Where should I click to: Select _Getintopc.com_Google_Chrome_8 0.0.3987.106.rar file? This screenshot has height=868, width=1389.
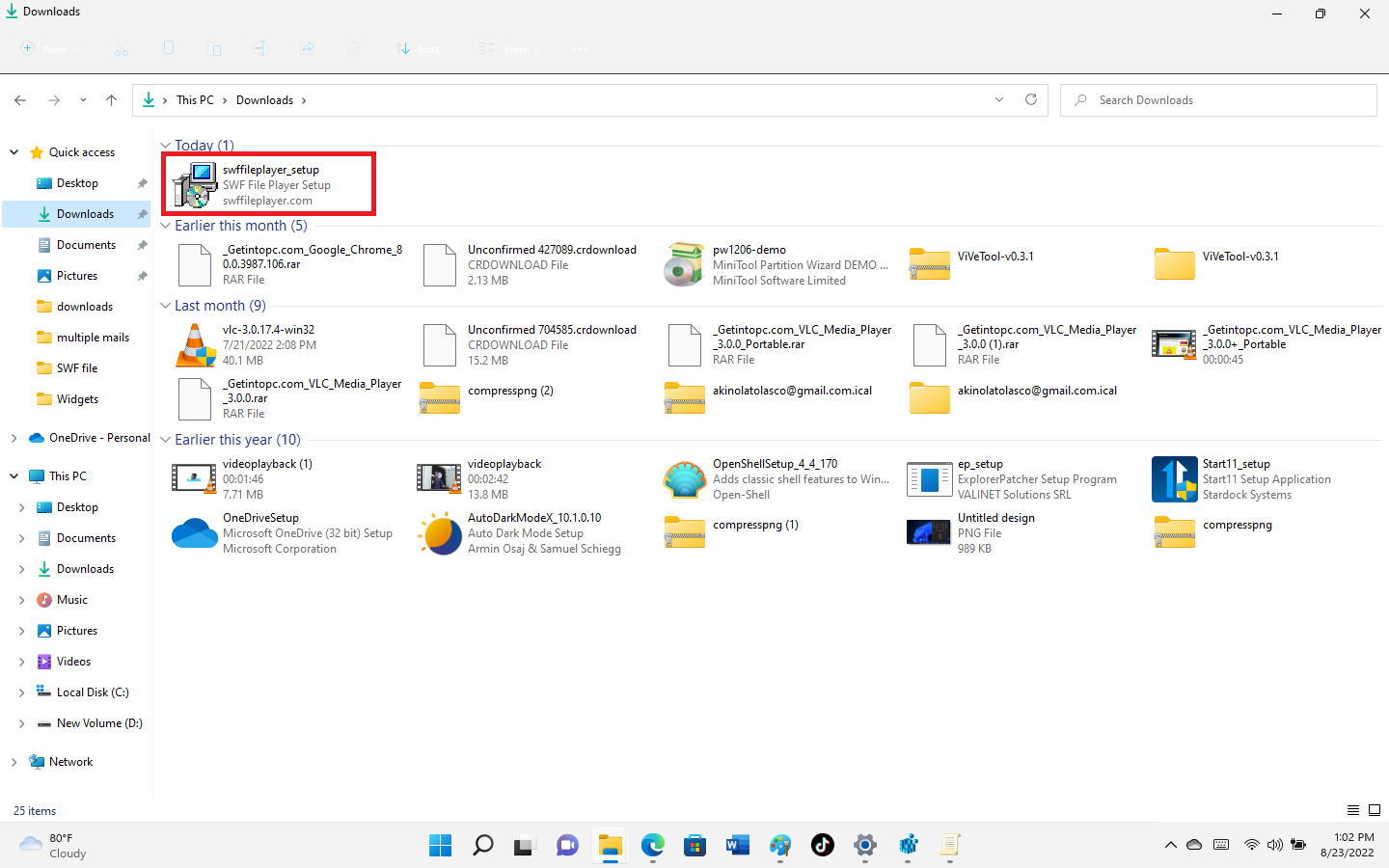point(288,264)
